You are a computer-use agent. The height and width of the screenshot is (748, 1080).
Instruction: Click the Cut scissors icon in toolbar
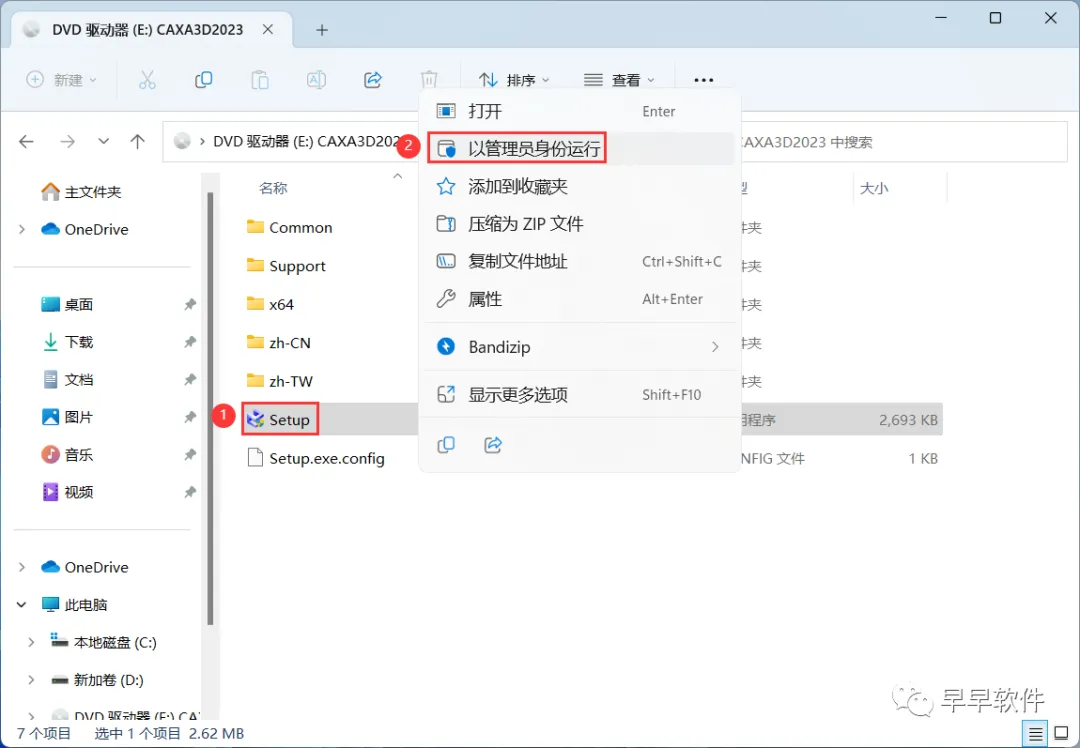[x=147, y=80]
